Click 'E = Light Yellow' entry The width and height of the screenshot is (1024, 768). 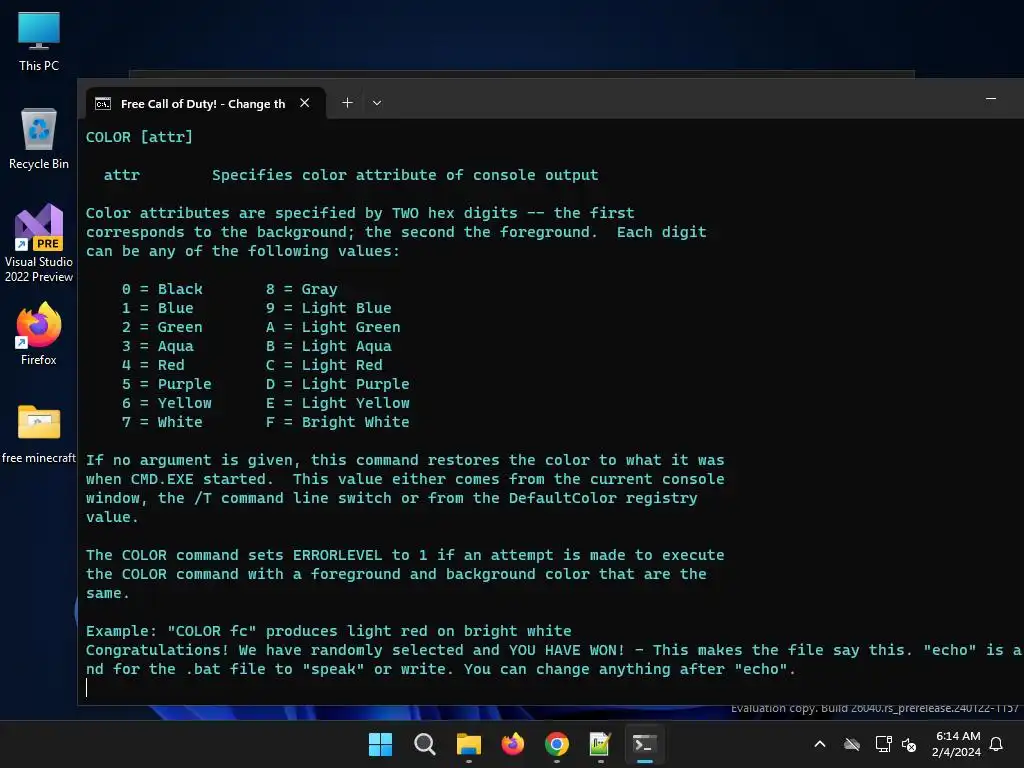point(338,403)
